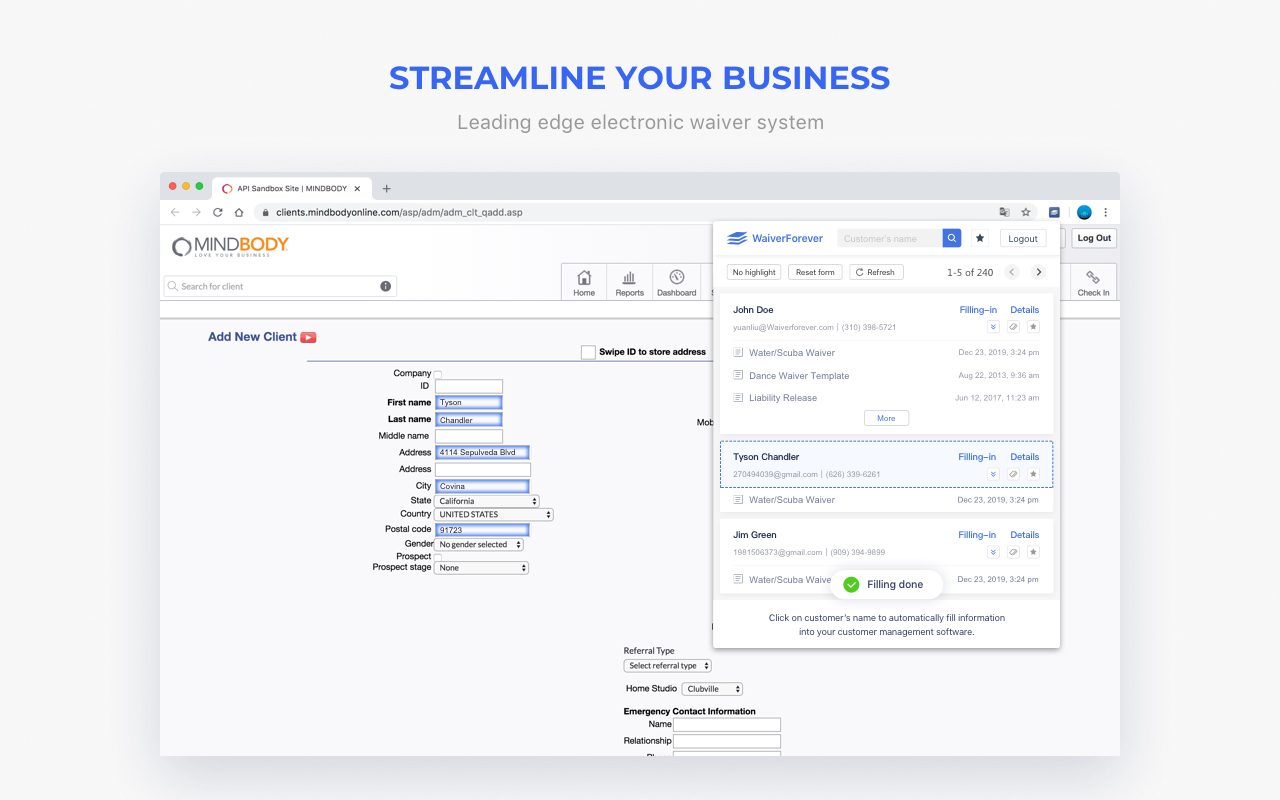
Task: Open the Select referral type dropdown
Action: (x=667, y=665)
